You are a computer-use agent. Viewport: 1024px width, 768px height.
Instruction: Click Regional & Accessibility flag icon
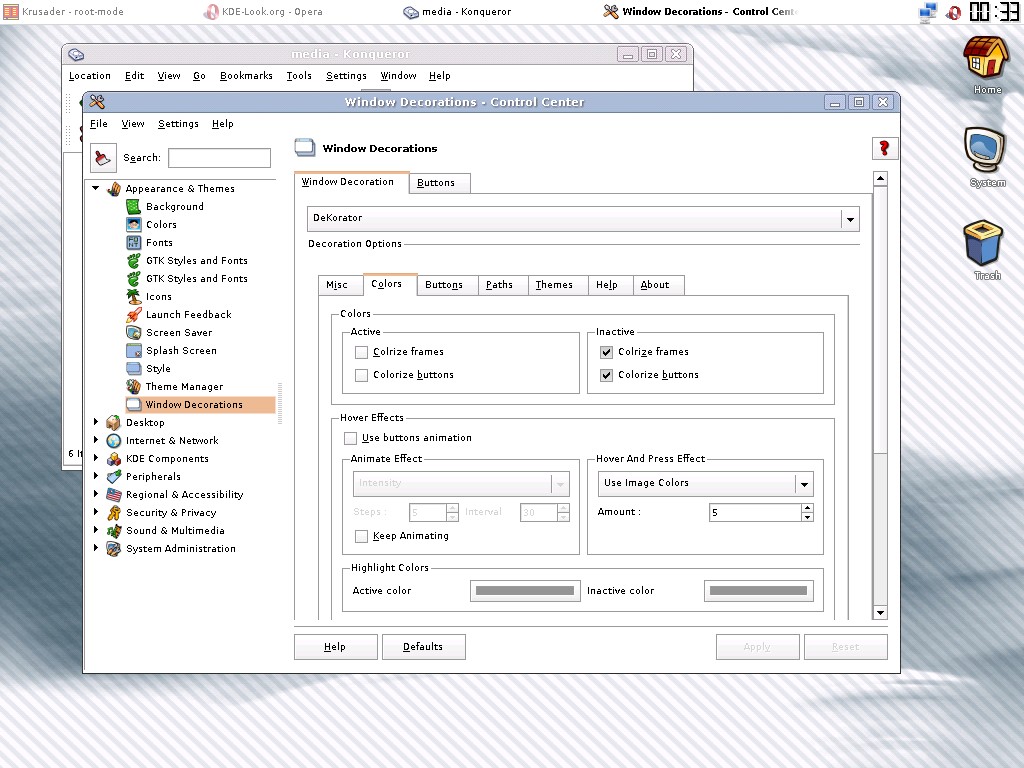point(114,495)
